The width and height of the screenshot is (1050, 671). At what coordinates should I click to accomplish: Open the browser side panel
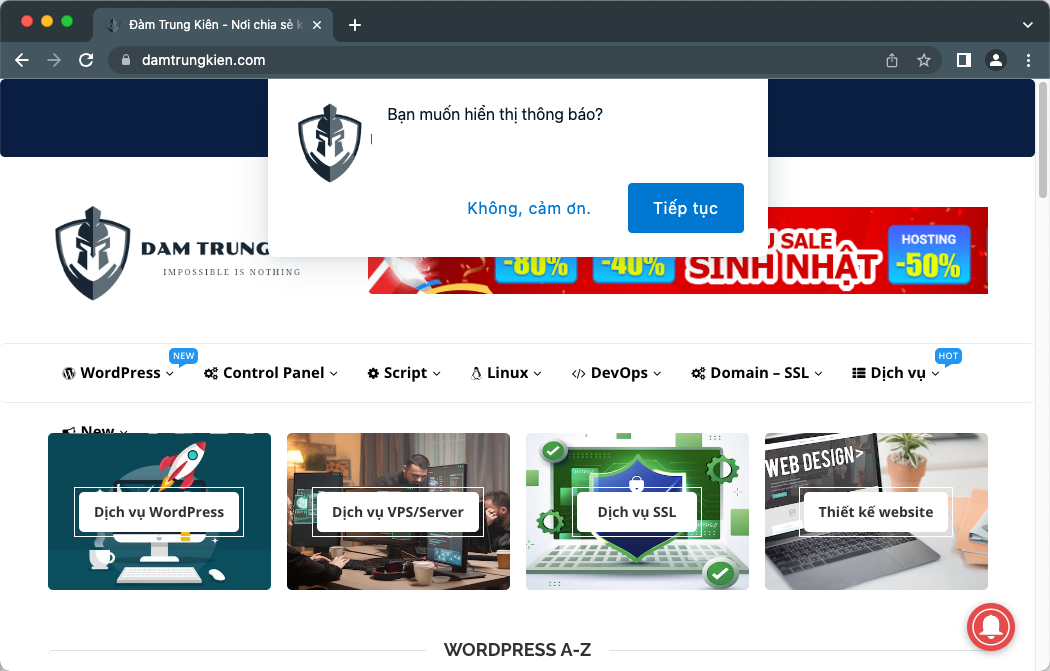[x=964, y=60]
